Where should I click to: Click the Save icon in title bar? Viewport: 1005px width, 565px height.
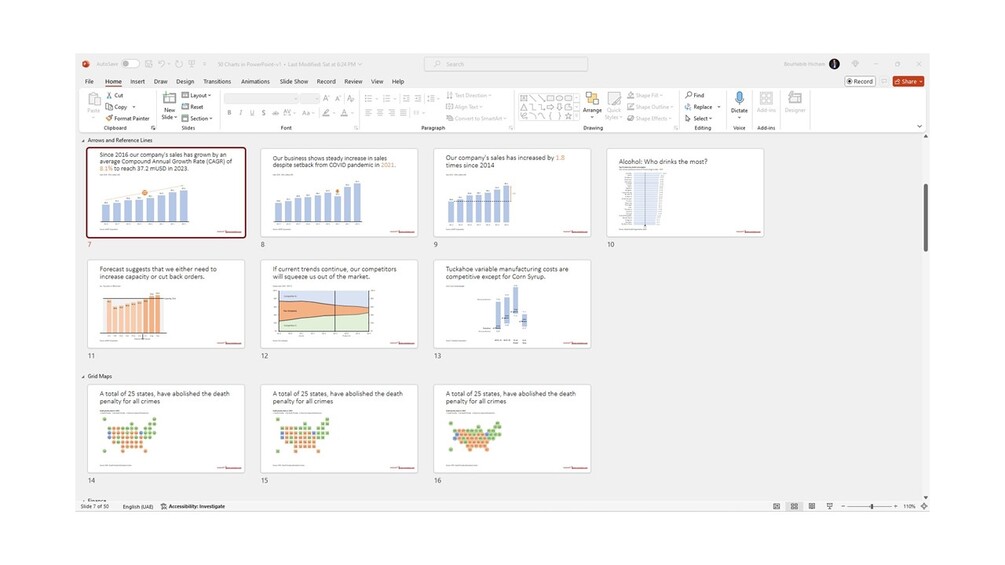tap(149, 64)
